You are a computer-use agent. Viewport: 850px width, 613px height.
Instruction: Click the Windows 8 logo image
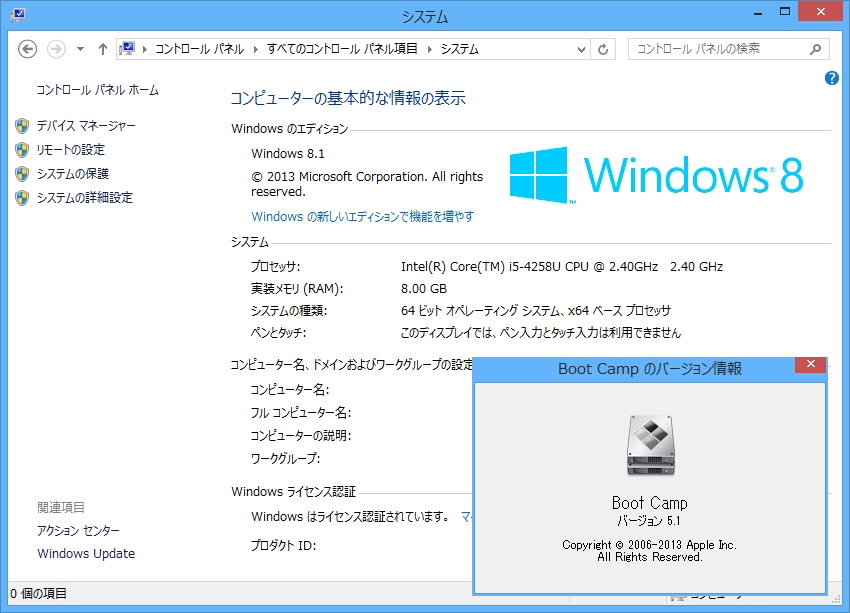[x=656, y=175]
